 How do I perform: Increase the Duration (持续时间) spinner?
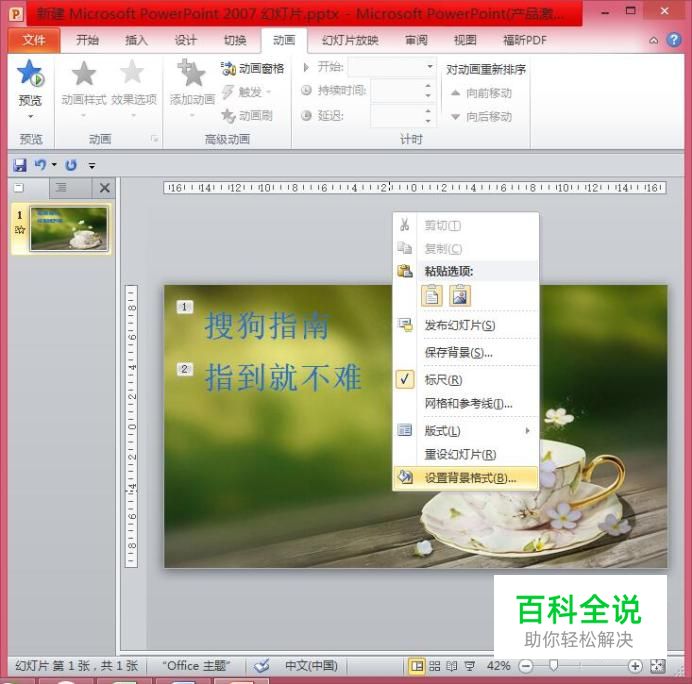[428, 86]
